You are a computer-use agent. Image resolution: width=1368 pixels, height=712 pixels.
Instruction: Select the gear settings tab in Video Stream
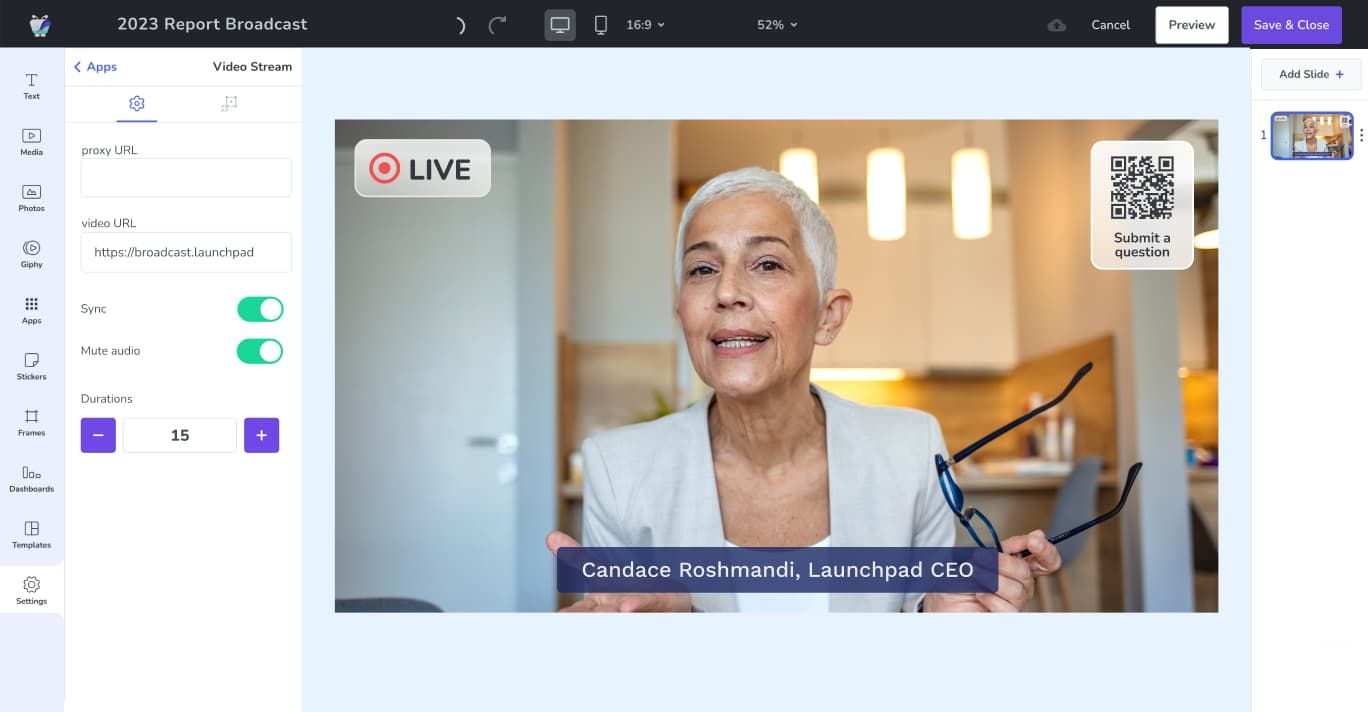pyautogui.click(x=137, y=104)
